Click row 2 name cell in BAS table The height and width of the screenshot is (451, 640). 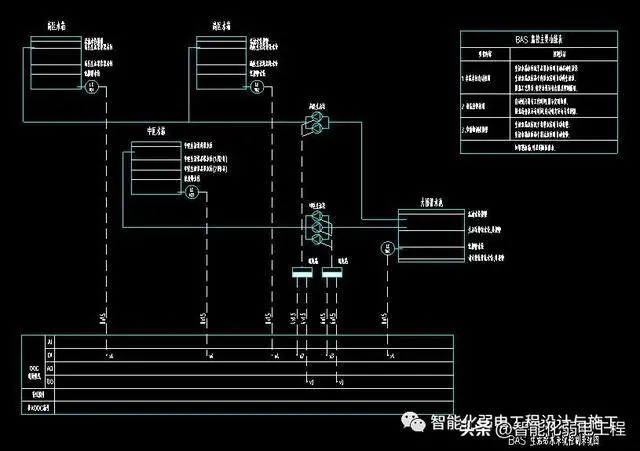[x=485, y=106]
